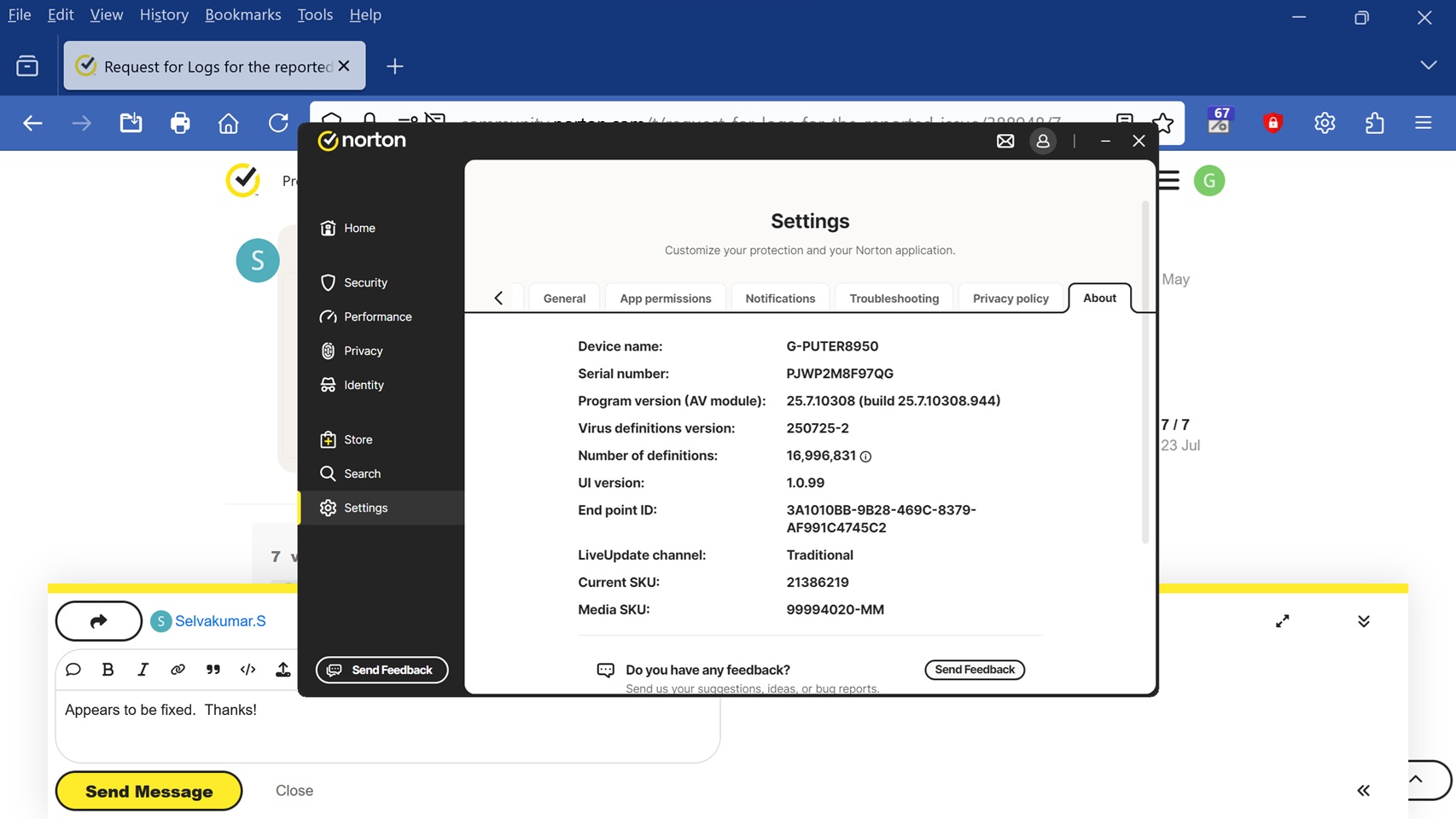Toggle italic formatting in reply editor
The height and width of the screenshot is (819, 1456).
click(143, 670)
